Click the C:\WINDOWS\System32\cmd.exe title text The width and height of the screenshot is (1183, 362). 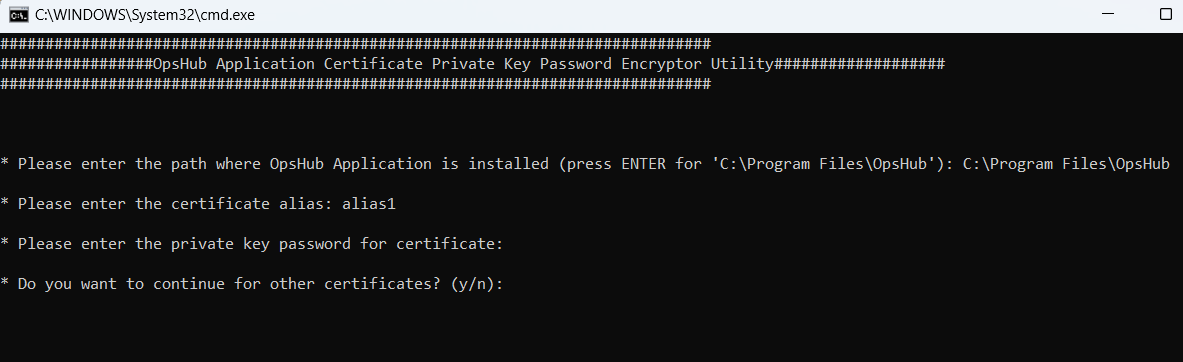click(145, 14)
